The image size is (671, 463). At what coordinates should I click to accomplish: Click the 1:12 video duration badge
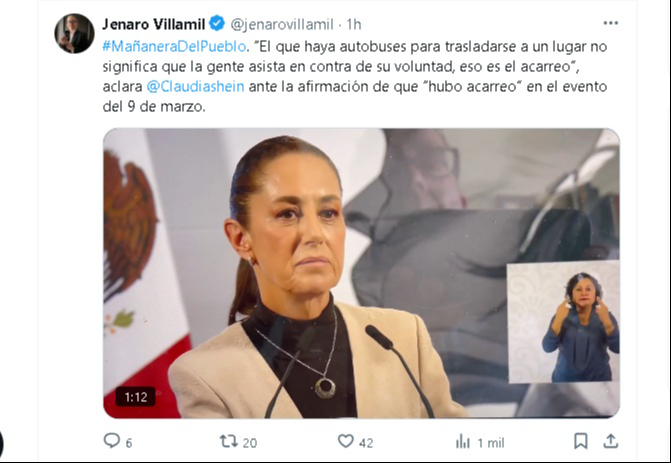pyautogui.click(x=136, y=397)
